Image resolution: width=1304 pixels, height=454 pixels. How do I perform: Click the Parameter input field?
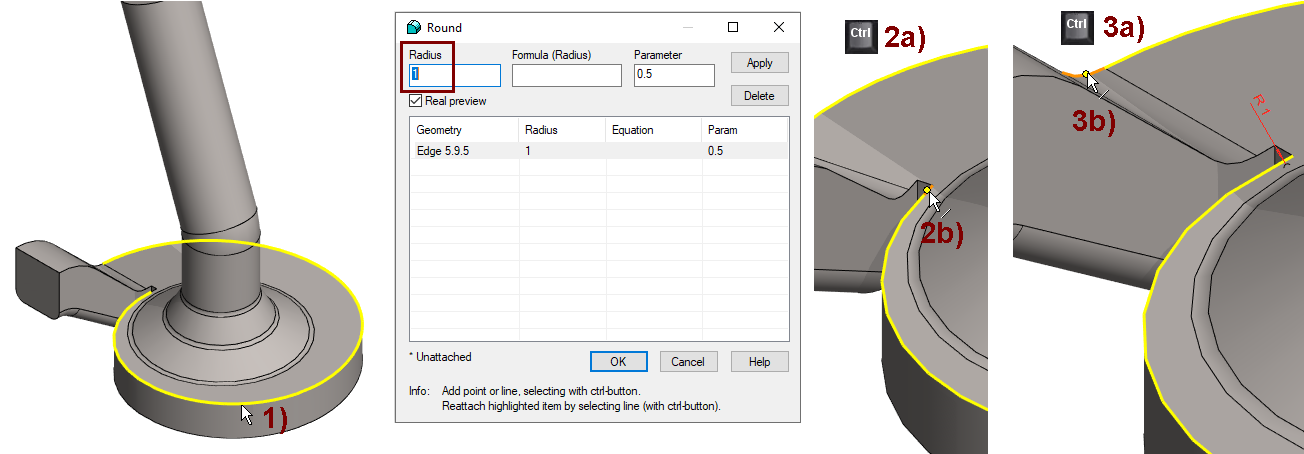pyautogui.click(x=674, y=75)
